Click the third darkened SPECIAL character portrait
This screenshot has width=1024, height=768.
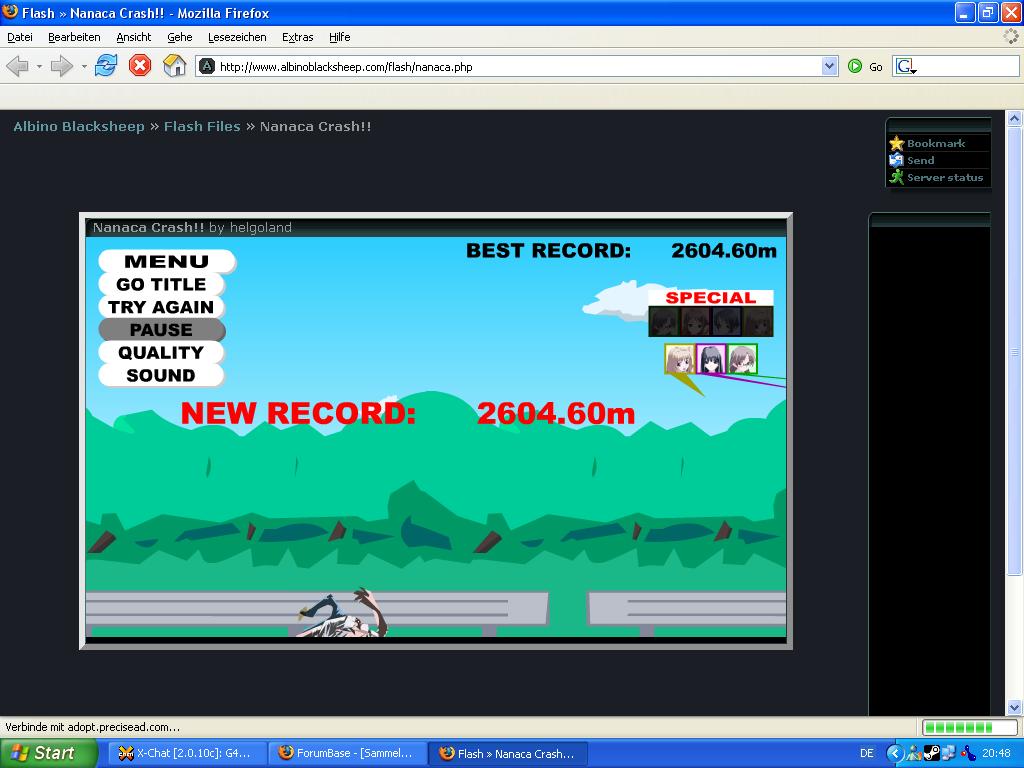(x=726, y=321)
